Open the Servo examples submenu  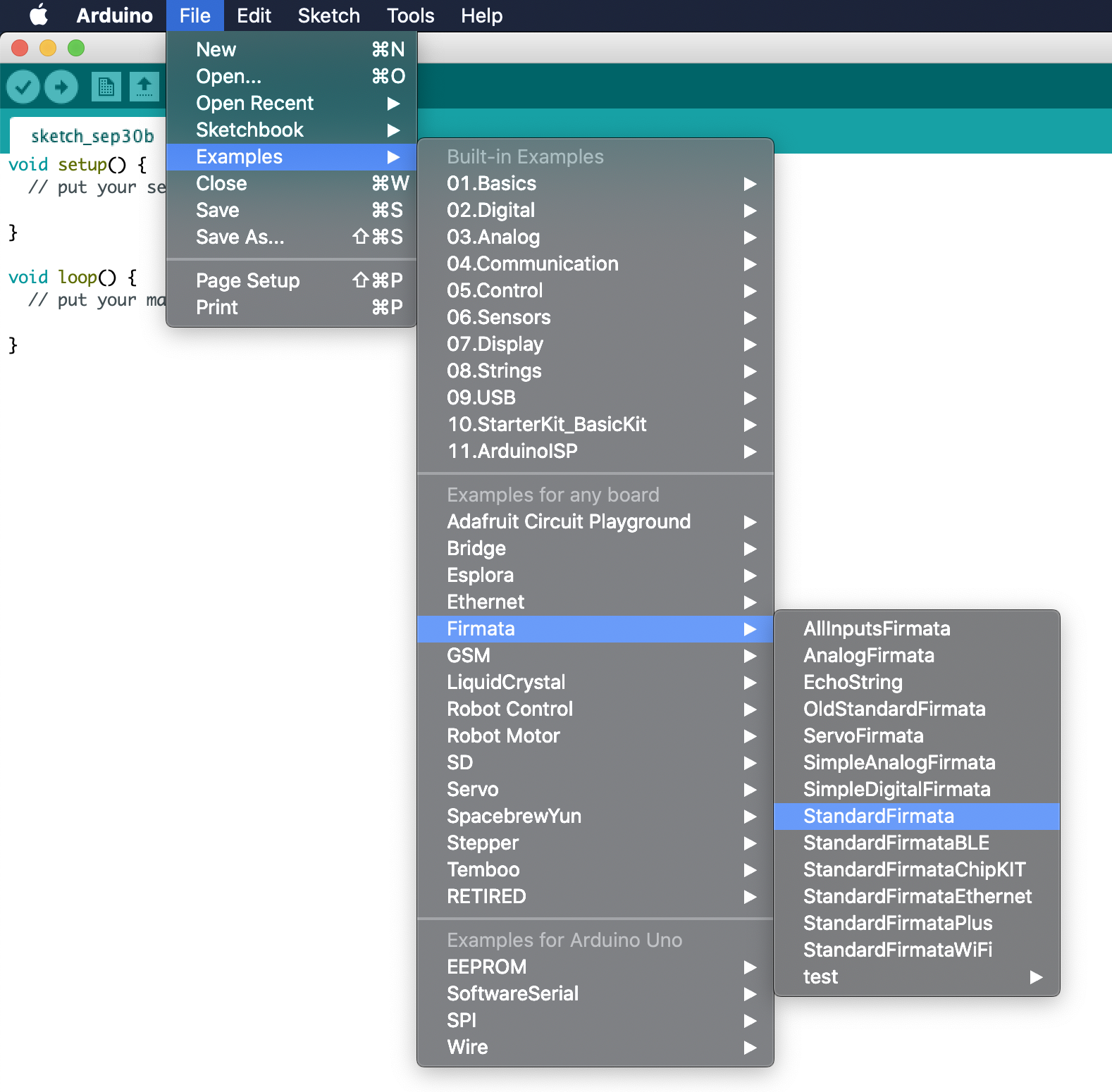click(595, 789)
